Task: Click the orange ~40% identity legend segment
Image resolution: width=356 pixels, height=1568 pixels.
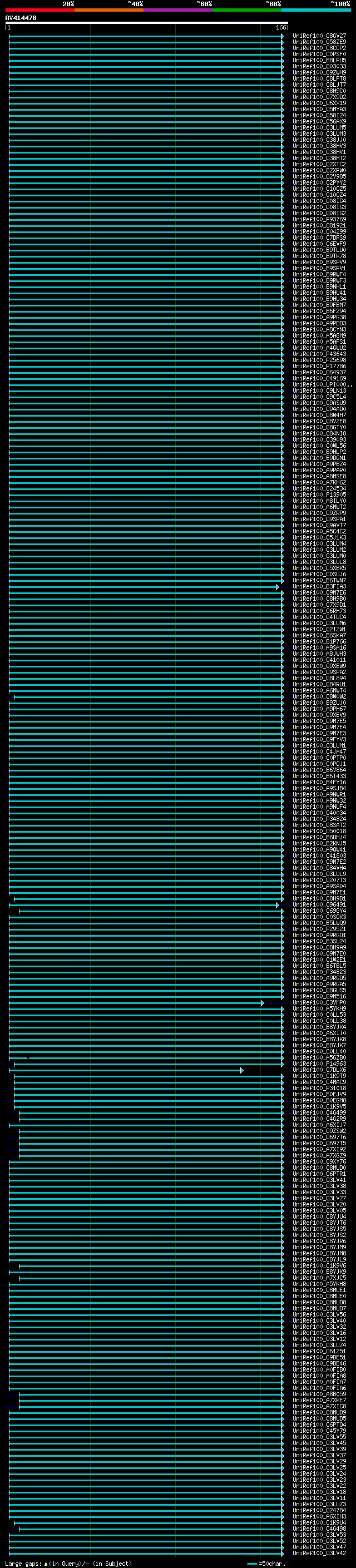Action: pos(109,10)
